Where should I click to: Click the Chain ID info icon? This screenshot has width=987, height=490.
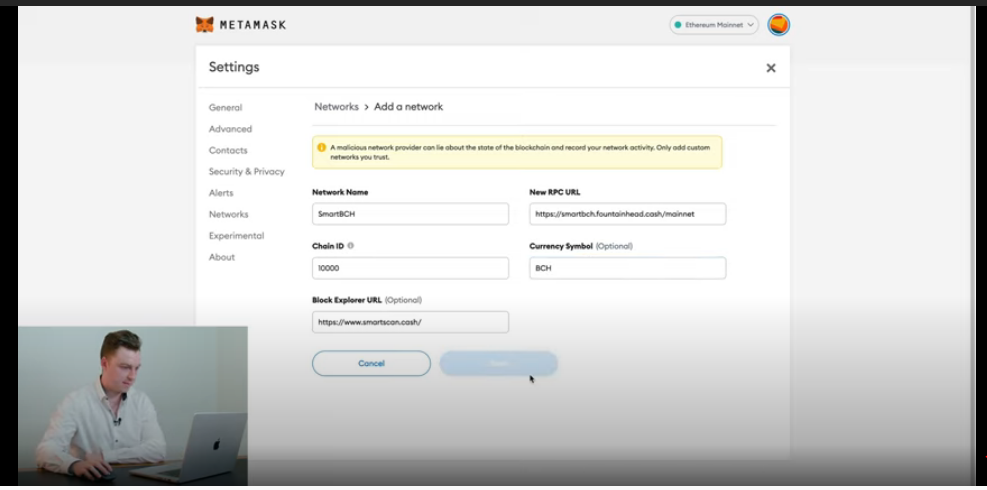(x=351, y=246)
